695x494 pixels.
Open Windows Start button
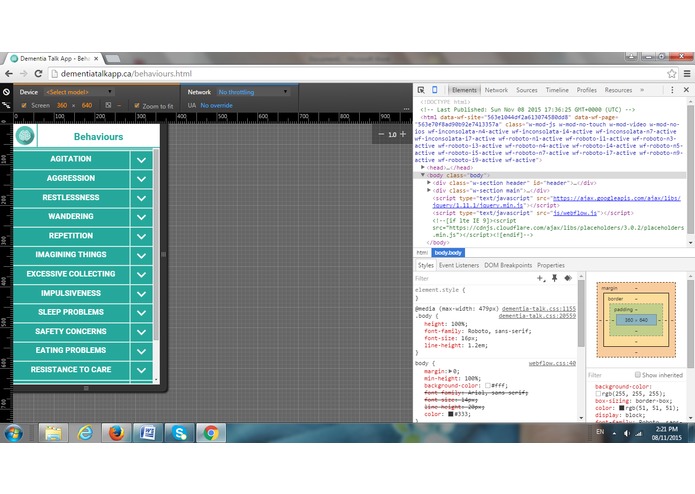[x=13, y=433]
